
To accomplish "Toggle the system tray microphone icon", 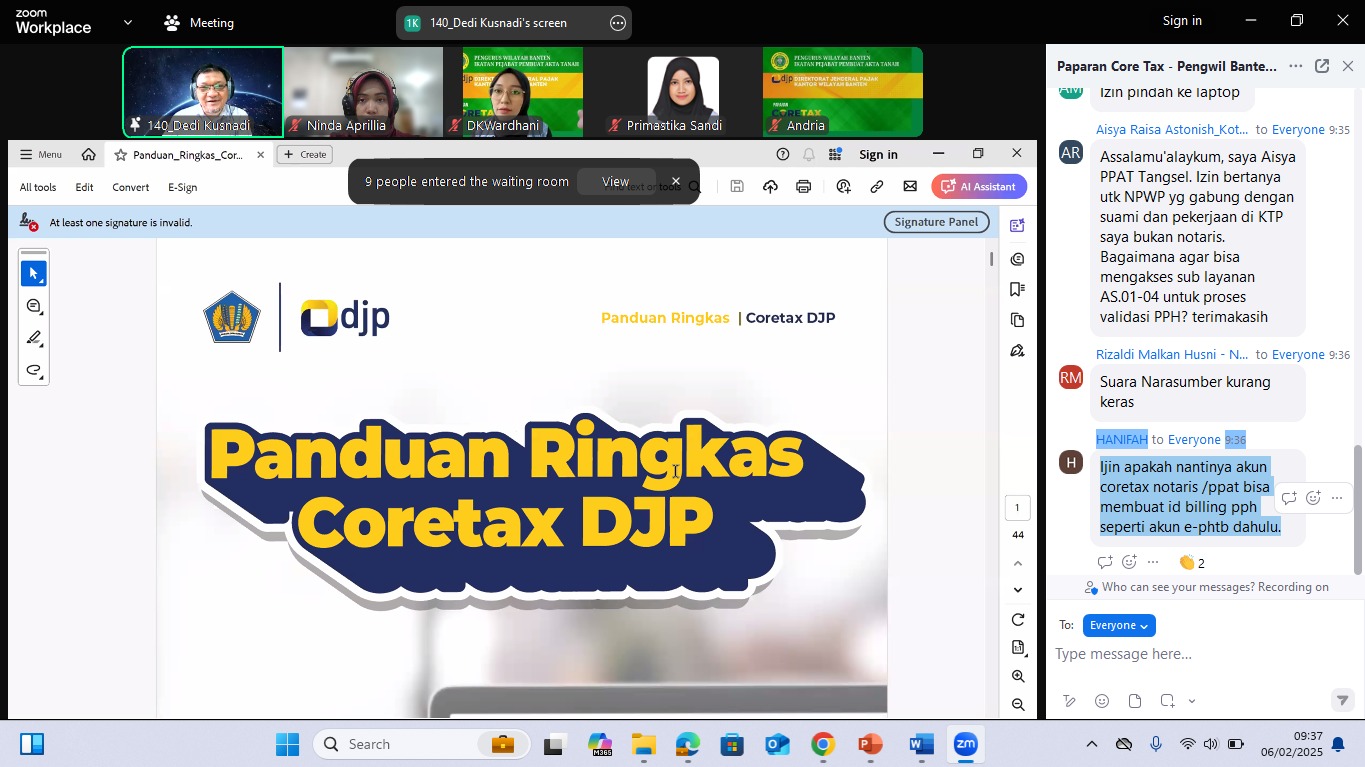I will pyautogui.click(x=1155, y=744).
